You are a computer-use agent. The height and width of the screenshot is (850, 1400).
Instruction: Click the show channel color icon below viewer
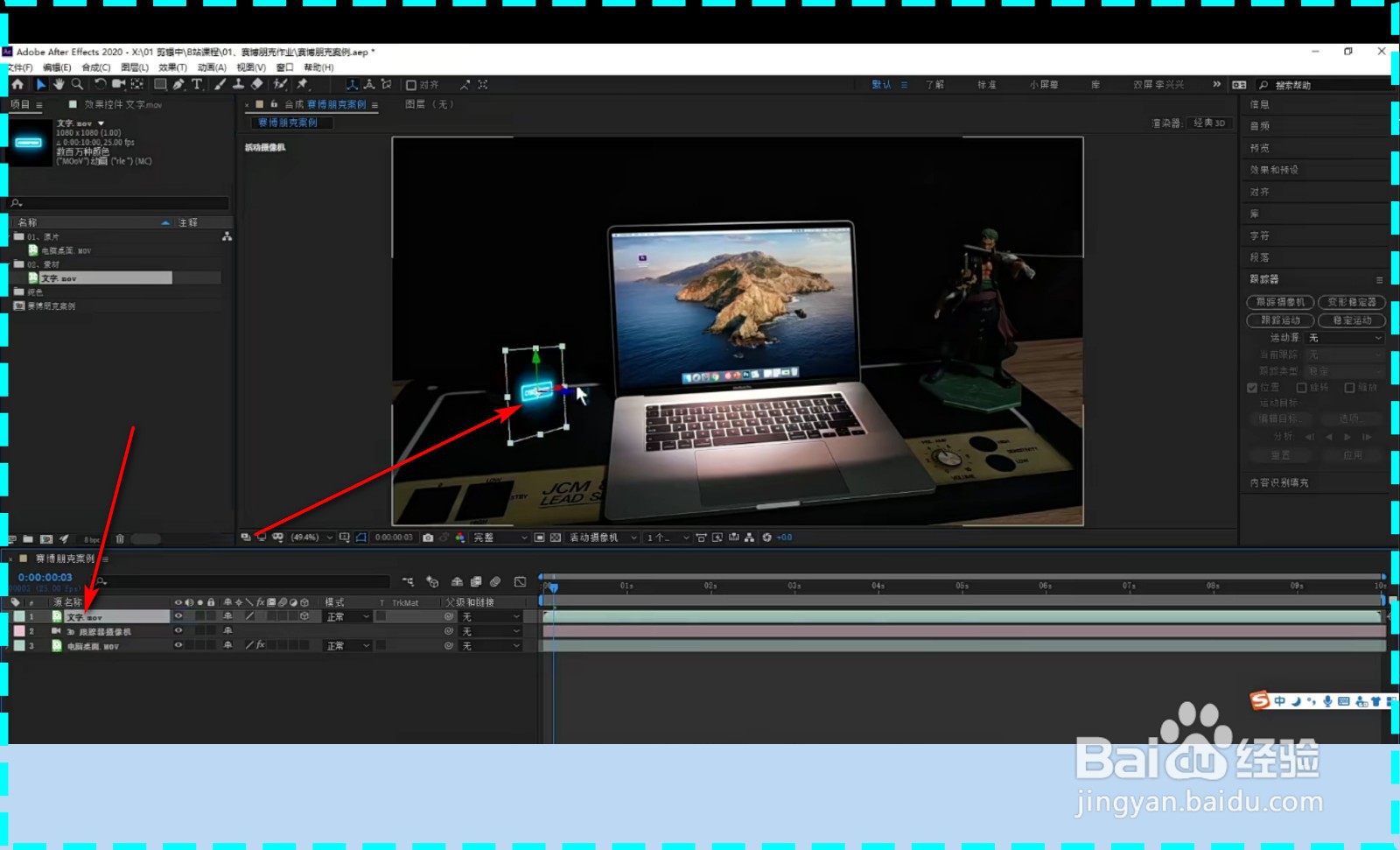pyautogui.click(x=460, y=537)
